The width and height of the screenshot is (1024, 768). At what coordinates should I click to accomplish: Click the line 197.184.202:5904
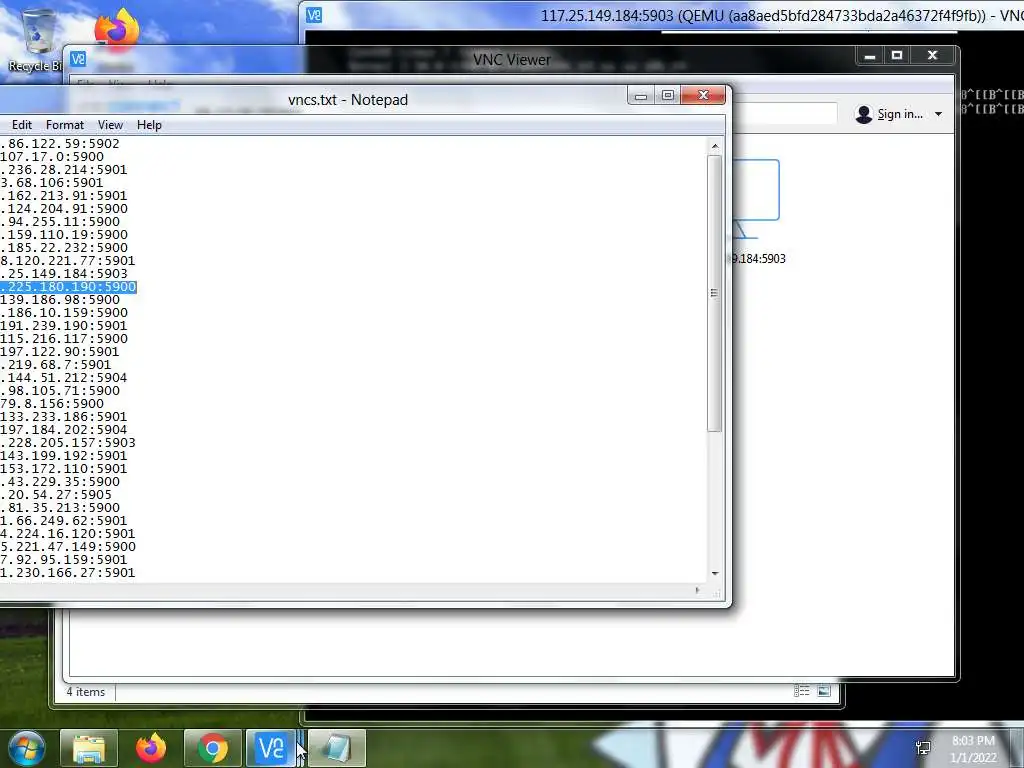coord(64,430)
